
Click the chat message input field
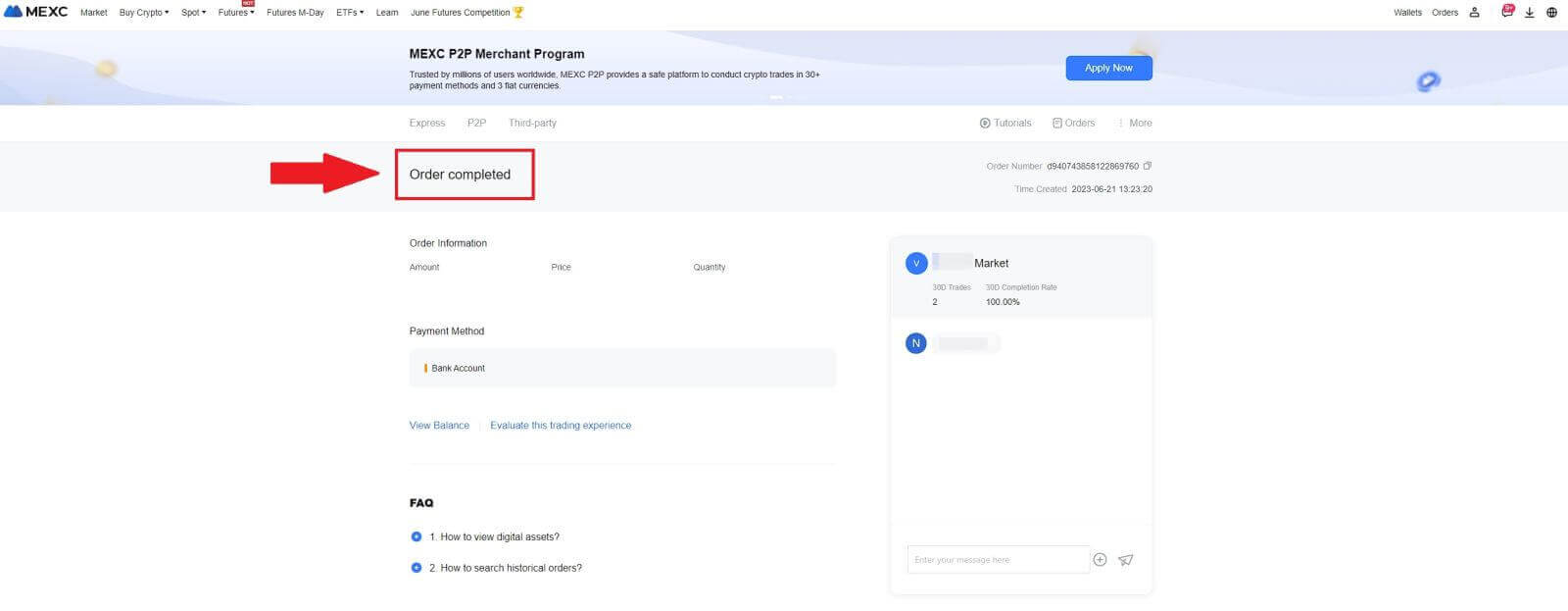click(x=997, y=560)
